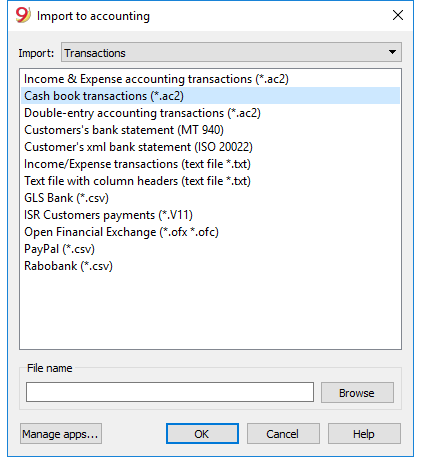Select Customers's bank statement (MT 940)
The image size is (421, 464).
pyautogui.click(x=210, y=130)
